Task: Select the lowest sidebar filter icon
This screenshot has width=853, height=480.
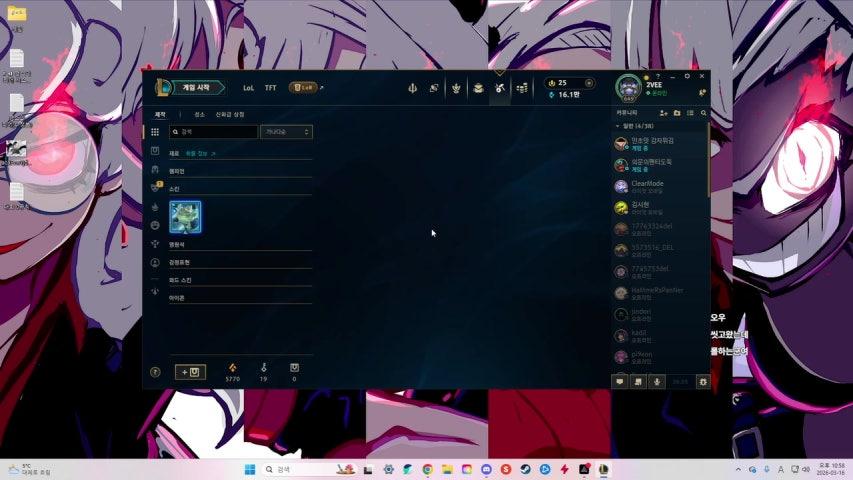Action: click(x=155, y=291)
